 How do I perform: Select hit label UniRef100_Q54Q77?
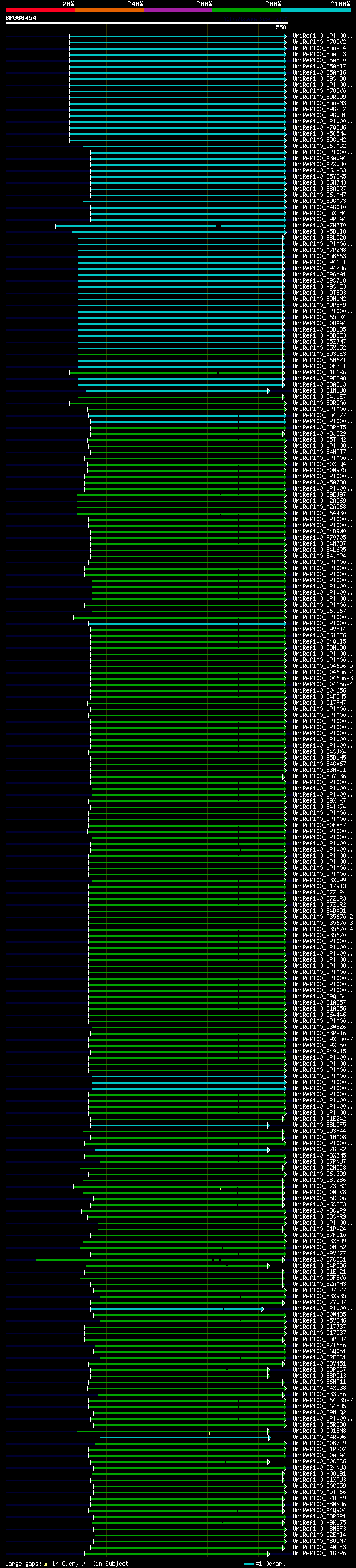[319, 415]
